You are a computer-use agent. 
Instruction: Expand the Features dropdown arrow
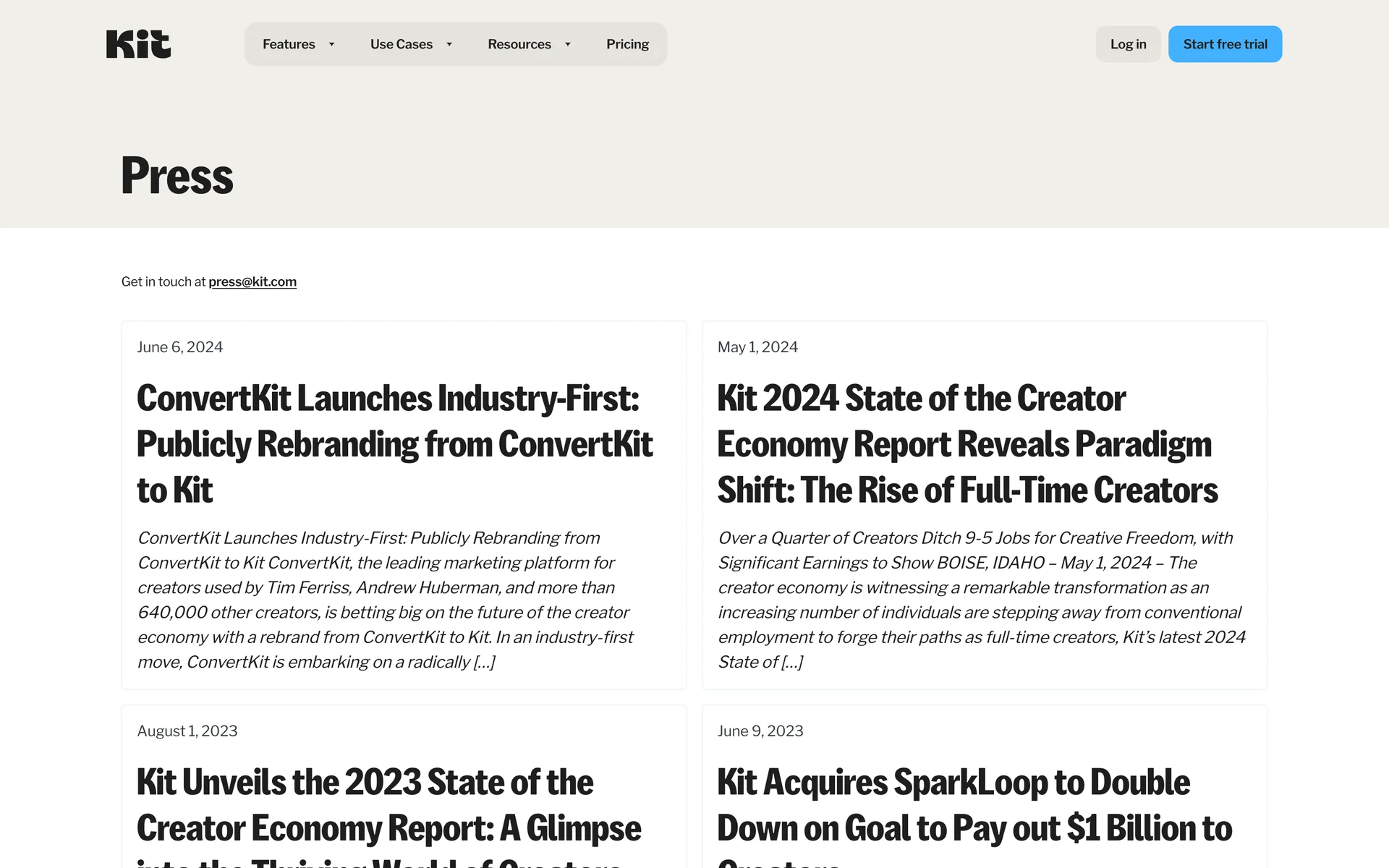coord(331,44)
